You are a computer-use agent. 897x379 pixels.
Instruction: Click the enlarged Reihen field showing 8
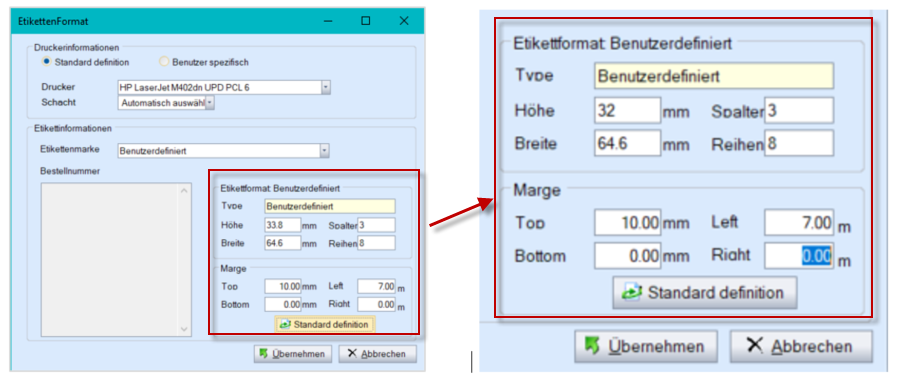point(799,143)
